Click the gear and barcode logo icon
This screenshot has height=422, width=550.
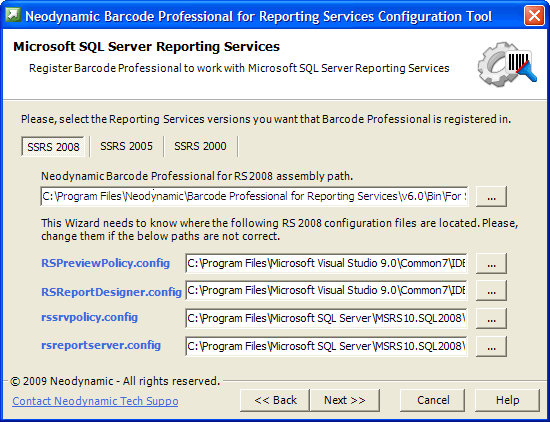(507, 64)
